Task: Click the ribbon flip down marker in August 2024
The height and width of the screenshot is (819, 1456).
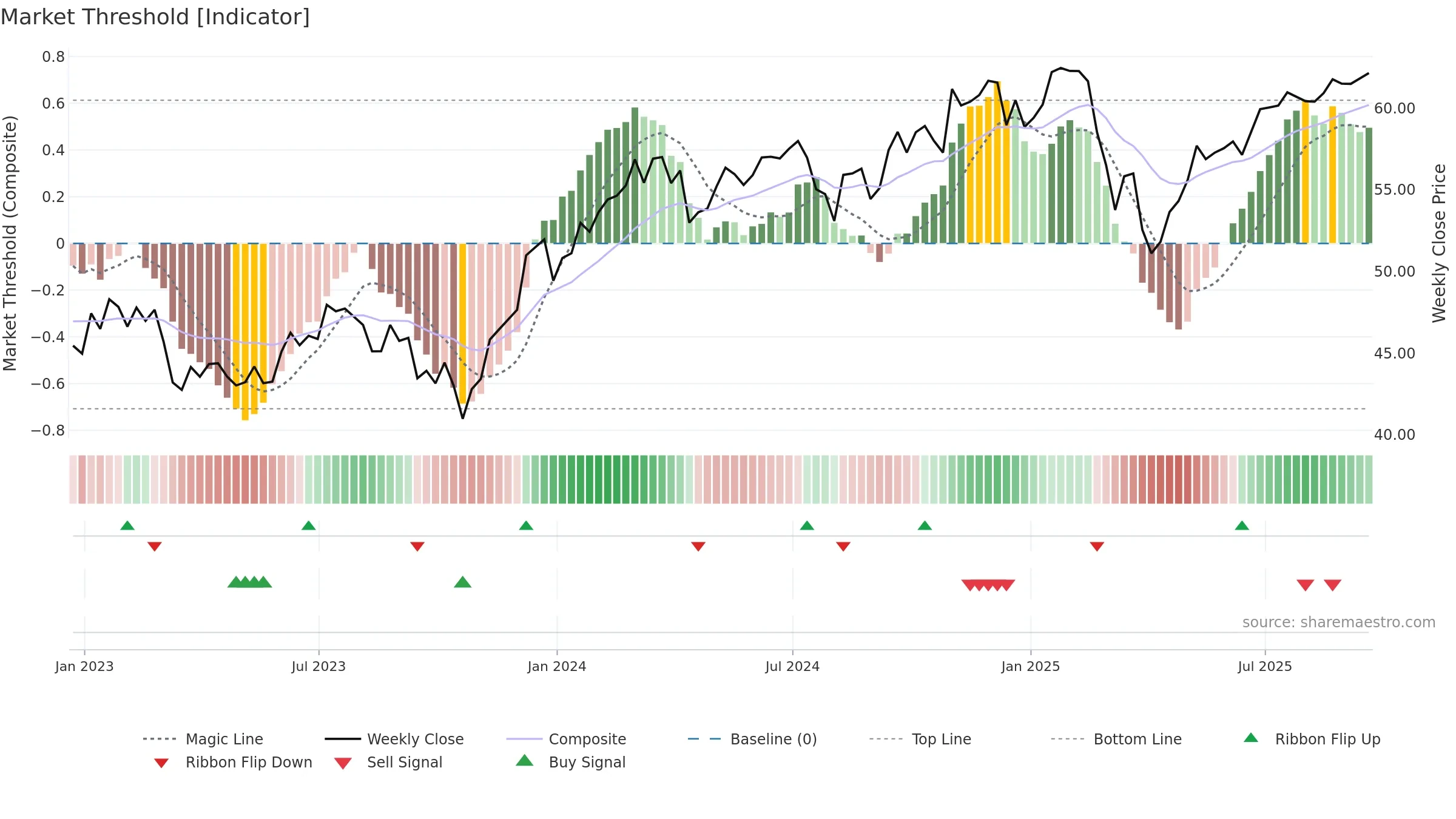Action: coord(843,547)
